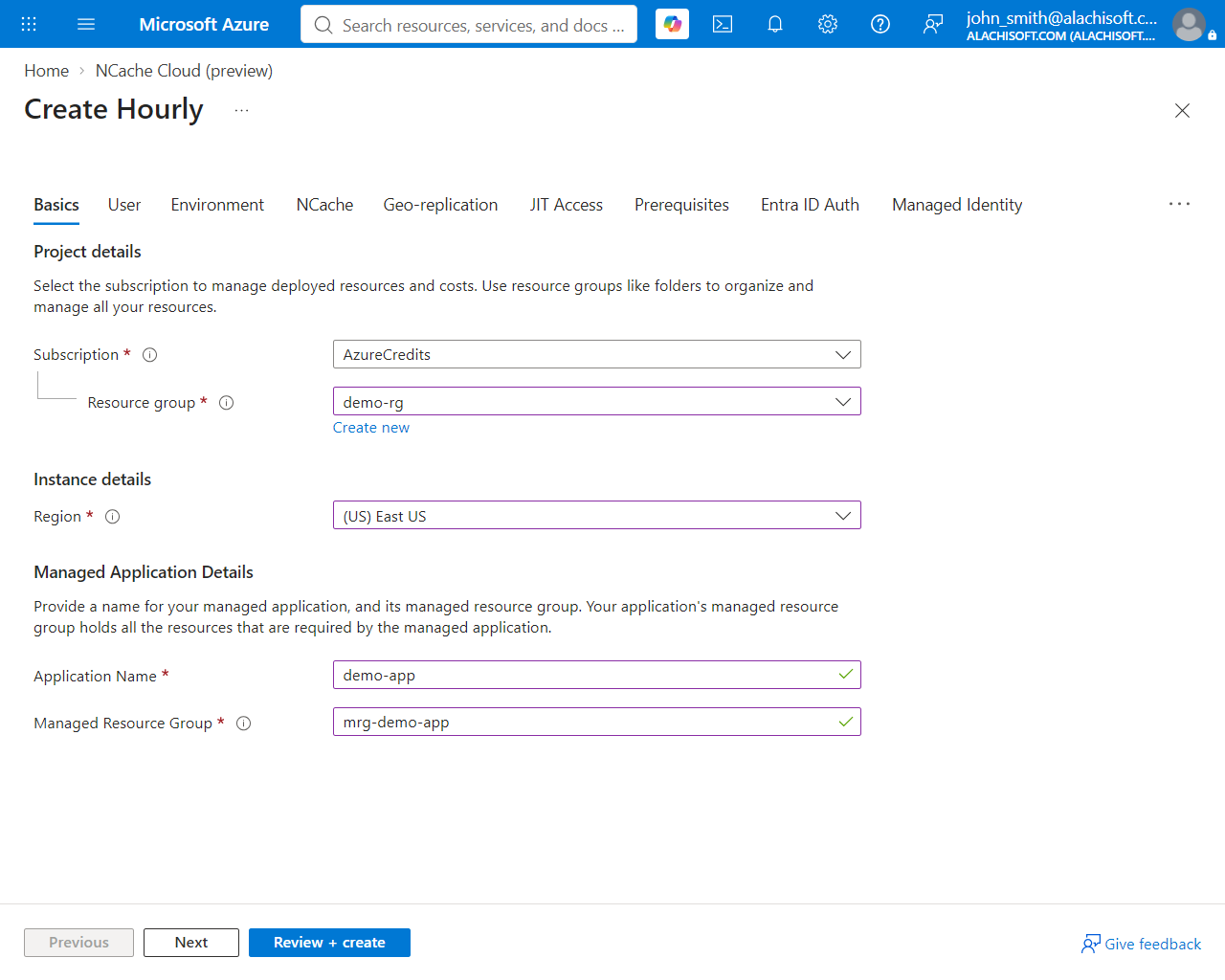The width and height of the screenshot is (1225, 980).
Task: Open the Azure app launcher grid
Action: click(x=29, y=24)
